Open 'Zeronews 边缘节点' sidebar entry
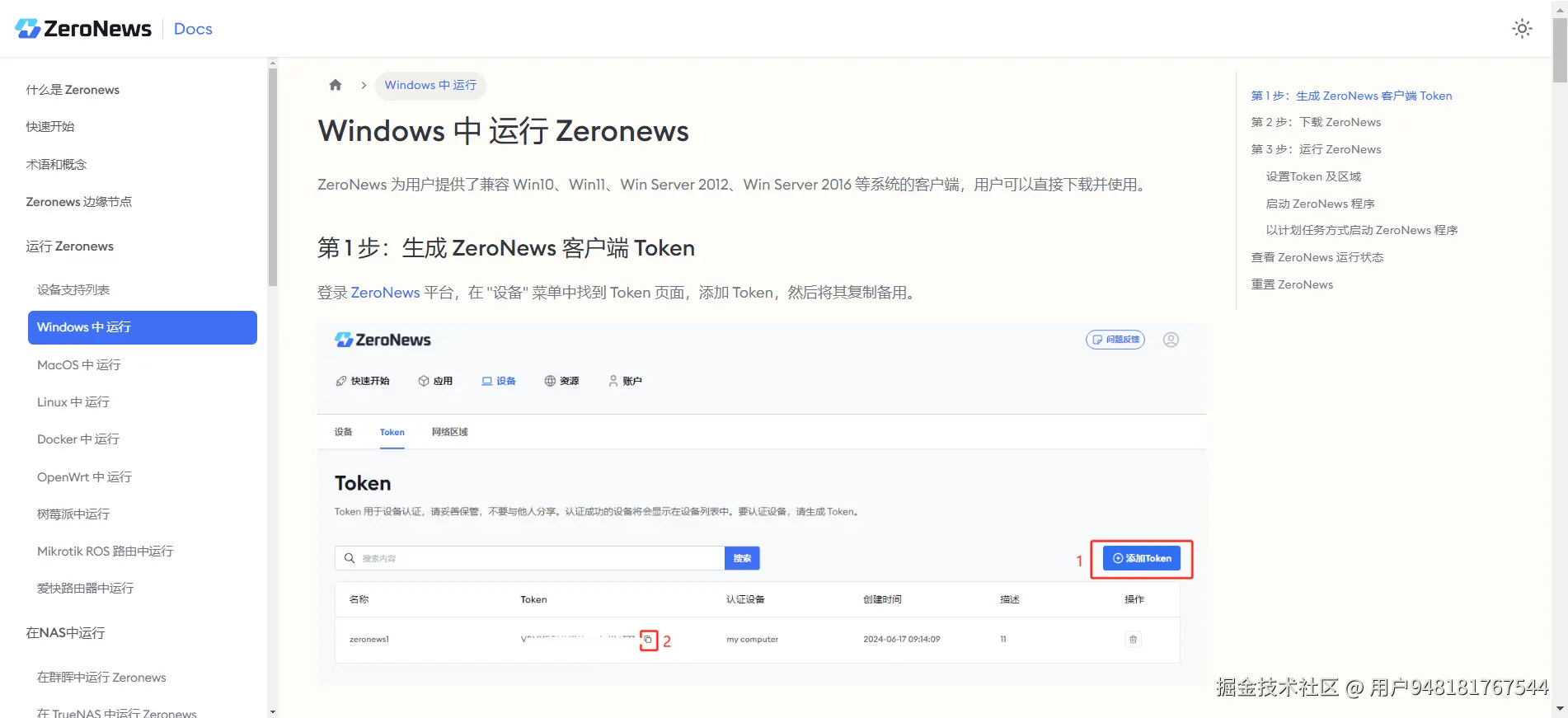 (79, 202)
